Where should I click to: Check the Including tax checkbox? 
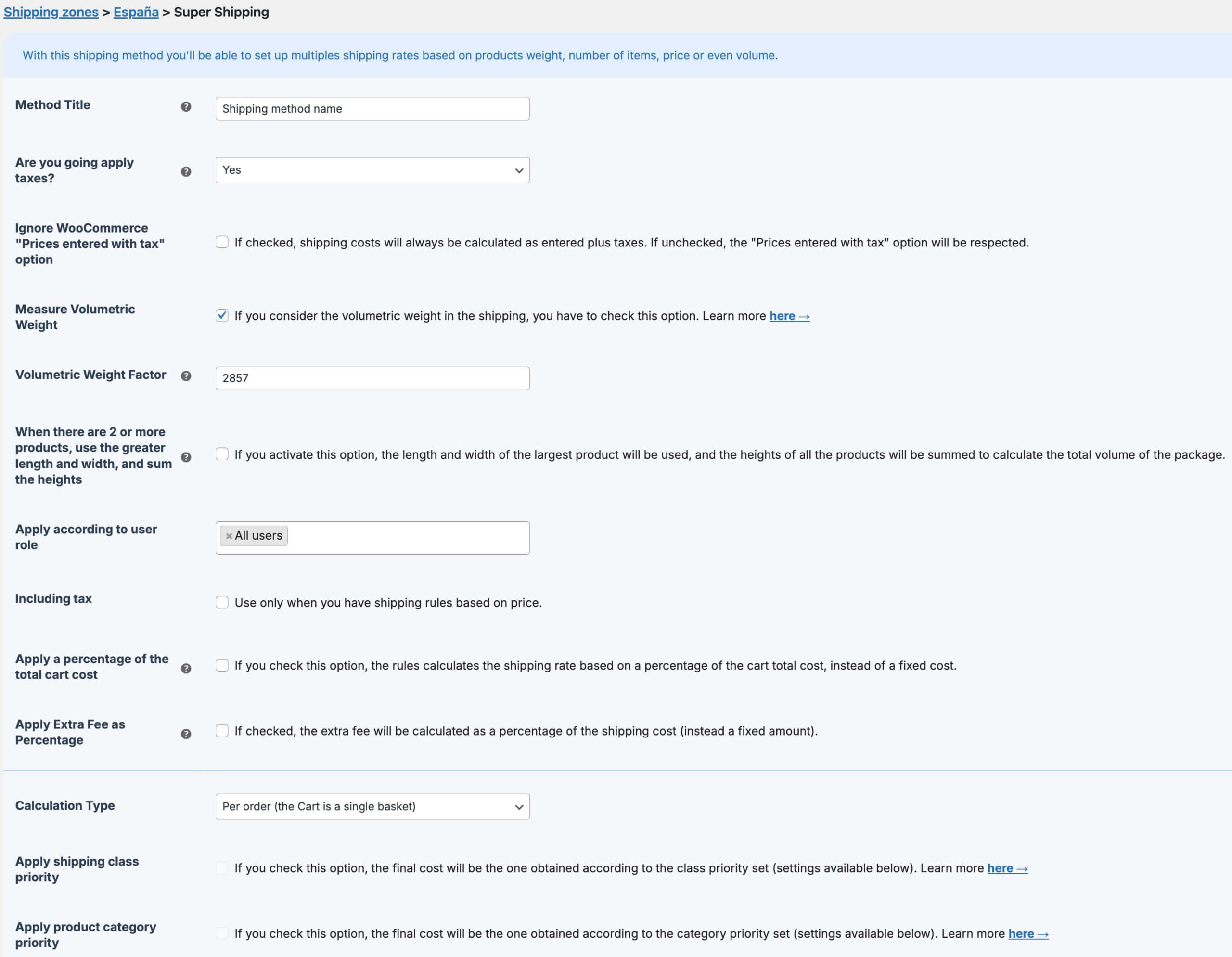tap(222, 602)
